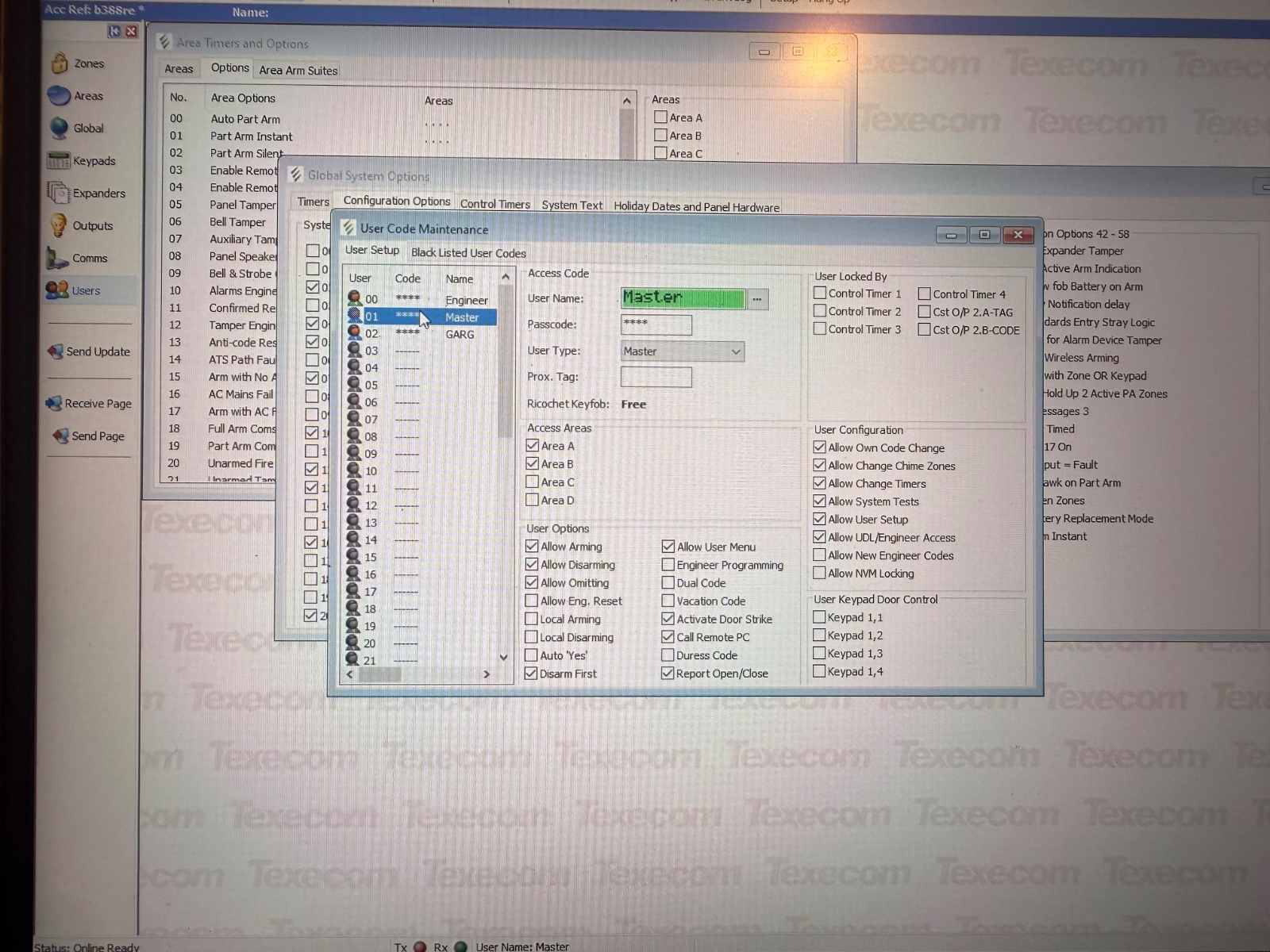Open the User Type dropdown
This screenshot has height=952, width=1270.
point(736,351)
